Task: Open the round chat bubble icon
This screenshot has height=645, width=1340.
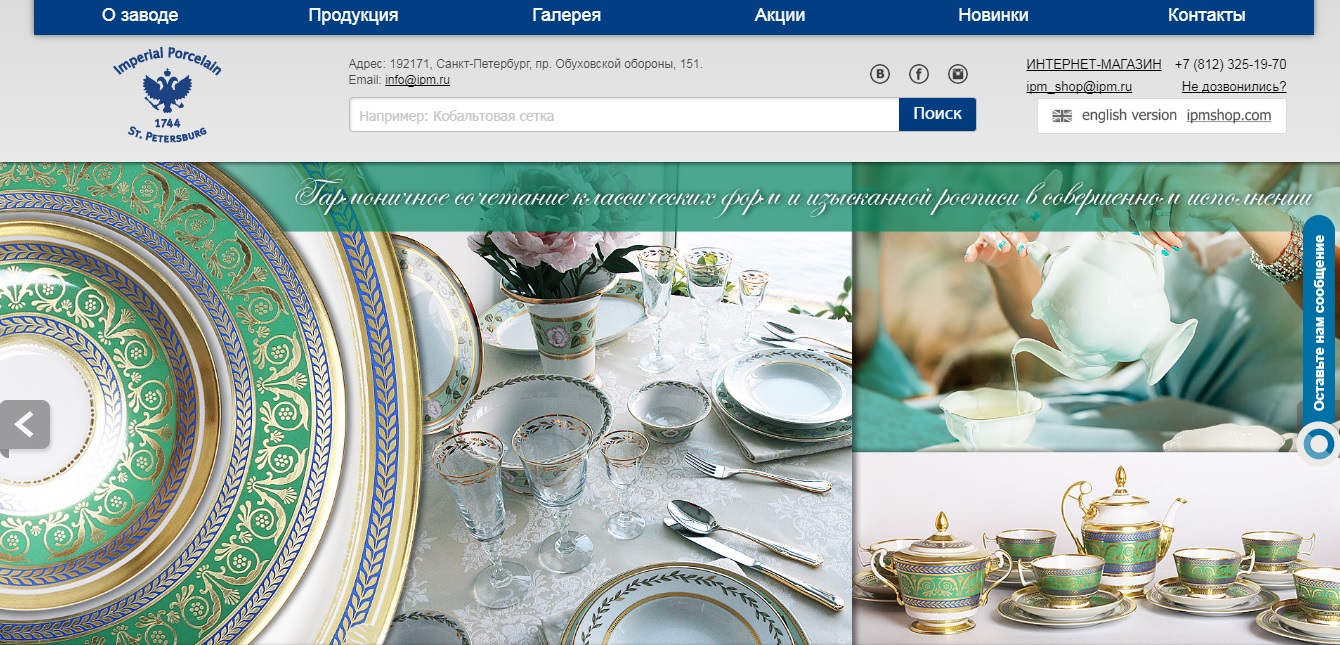Action: [x=1319, y=442]
